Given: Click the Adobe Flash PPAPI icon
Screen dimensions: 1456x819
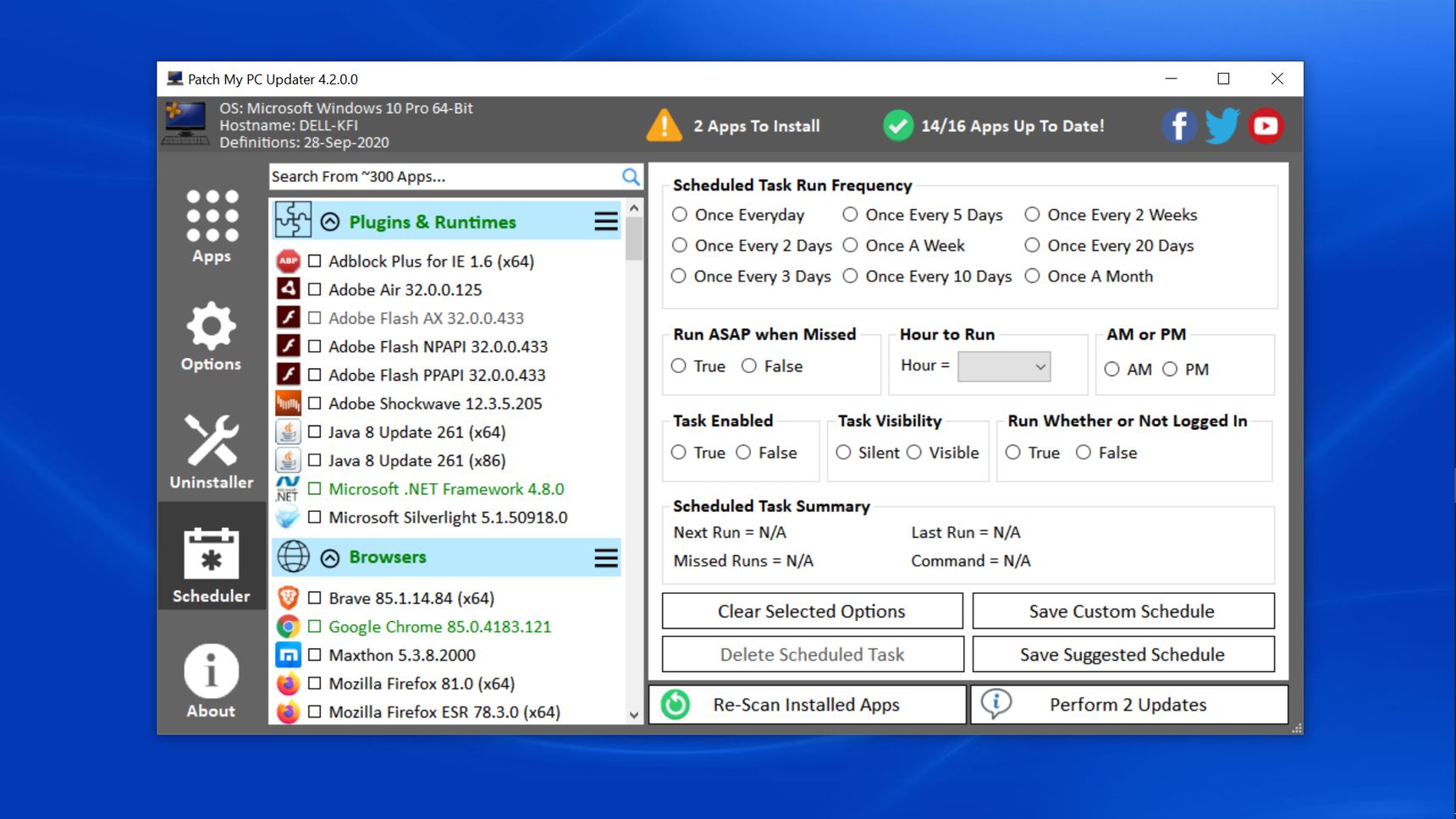Looking at the screenshot, I should tap(288, 374).
